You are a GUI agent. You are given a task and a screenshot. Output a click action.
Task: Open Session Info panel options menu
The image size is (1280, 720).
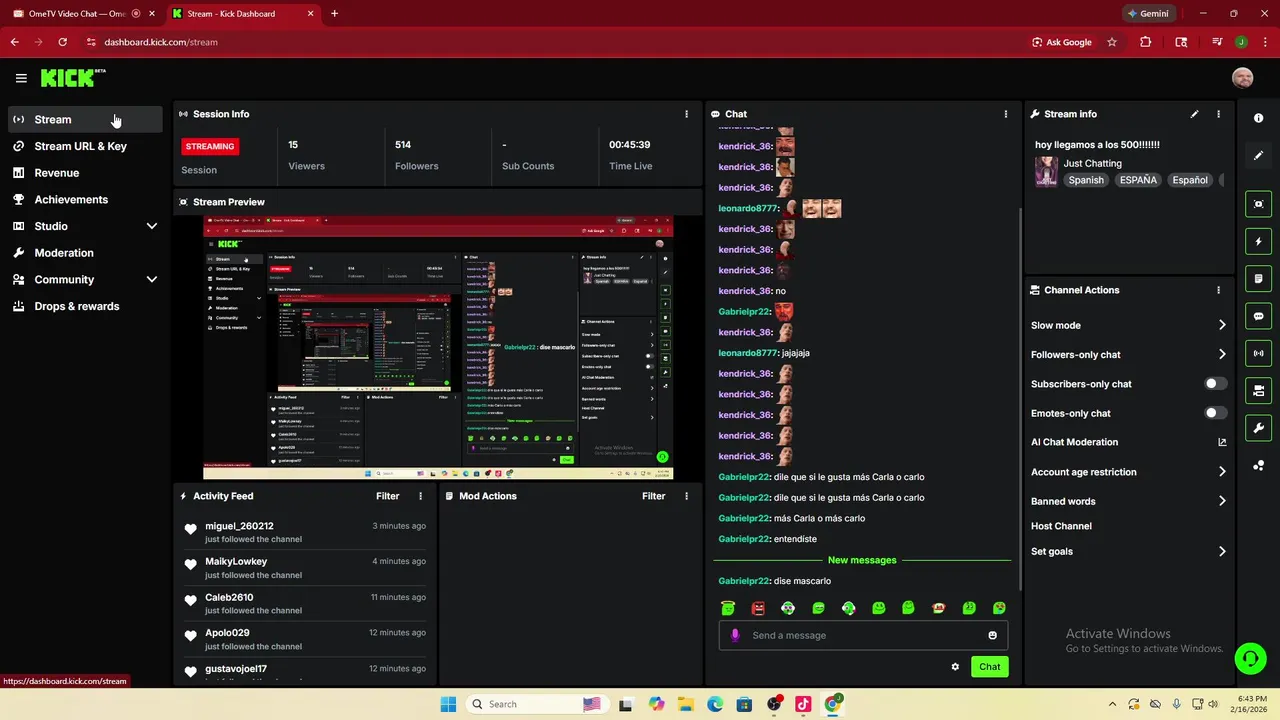(x=686, y=114)
